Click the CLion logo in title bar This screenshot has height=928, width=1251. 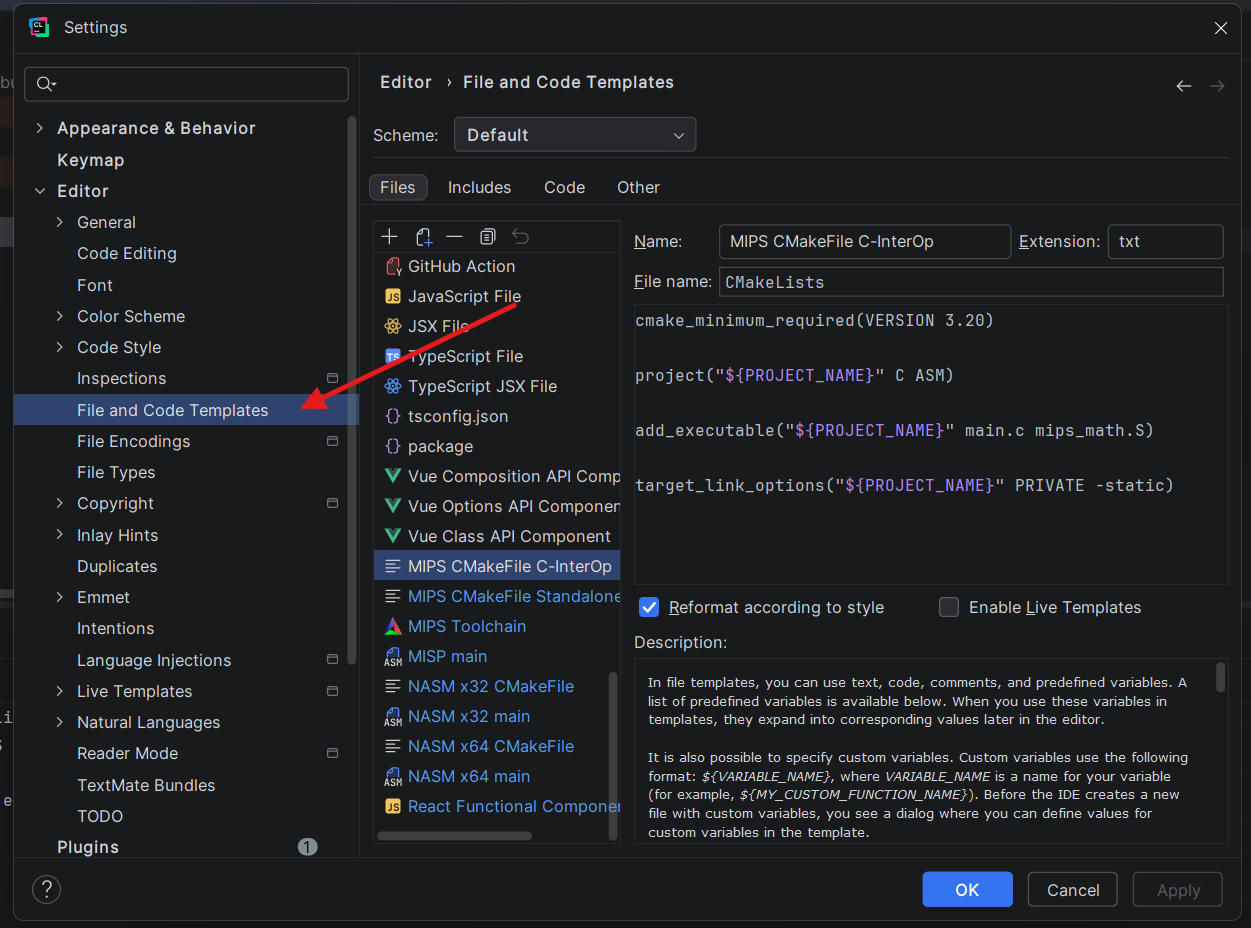[x=40, y=27]
